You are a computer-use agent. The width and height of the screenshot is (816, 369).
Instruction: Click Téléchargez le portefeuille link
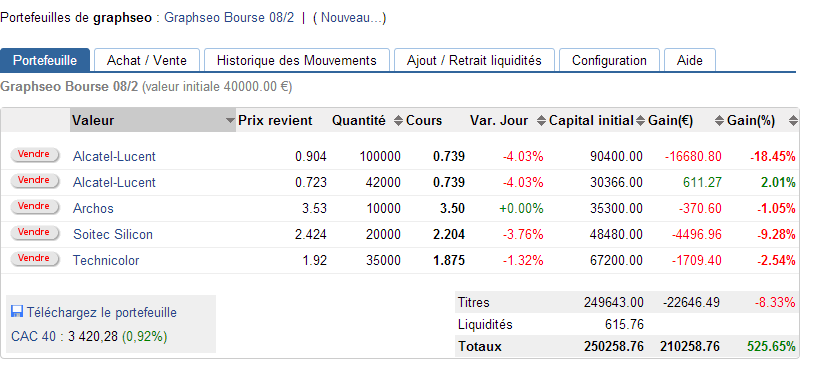coord(101,312)
